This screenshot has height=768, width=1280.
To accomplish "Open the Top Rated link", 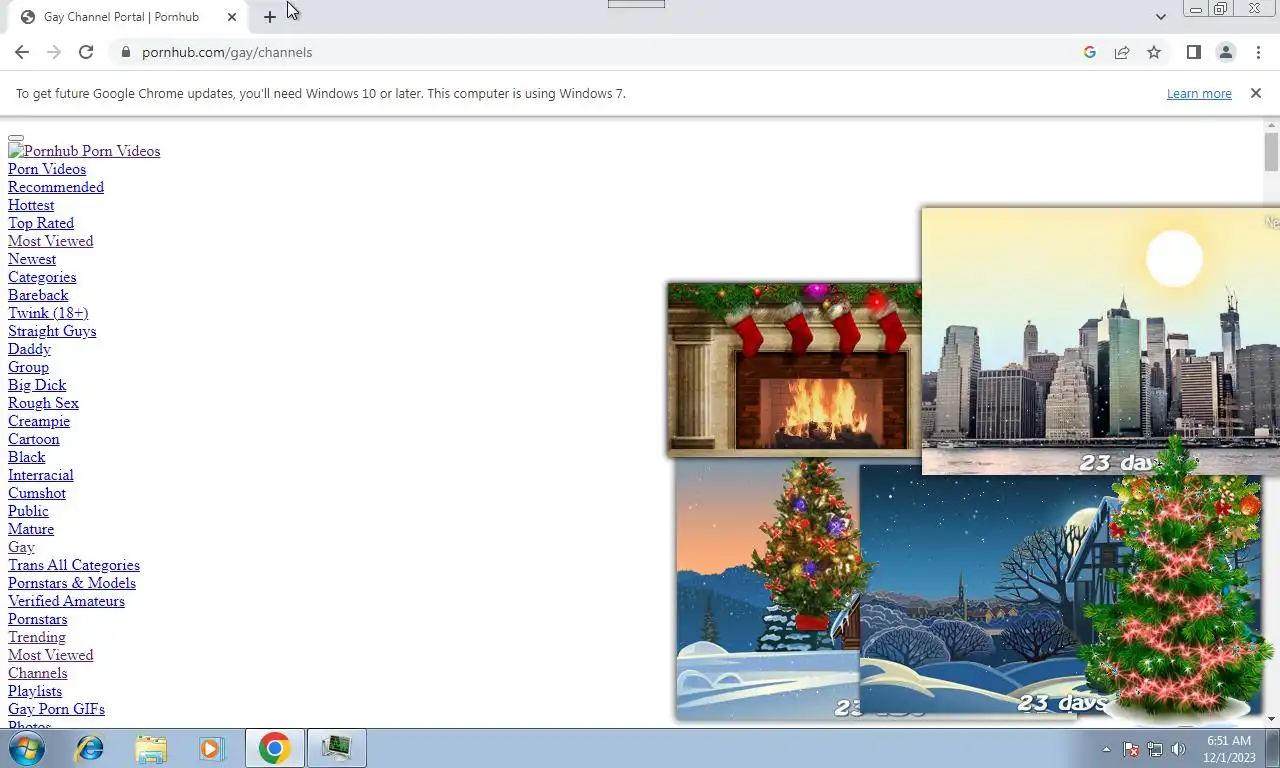I will (41, 223).
